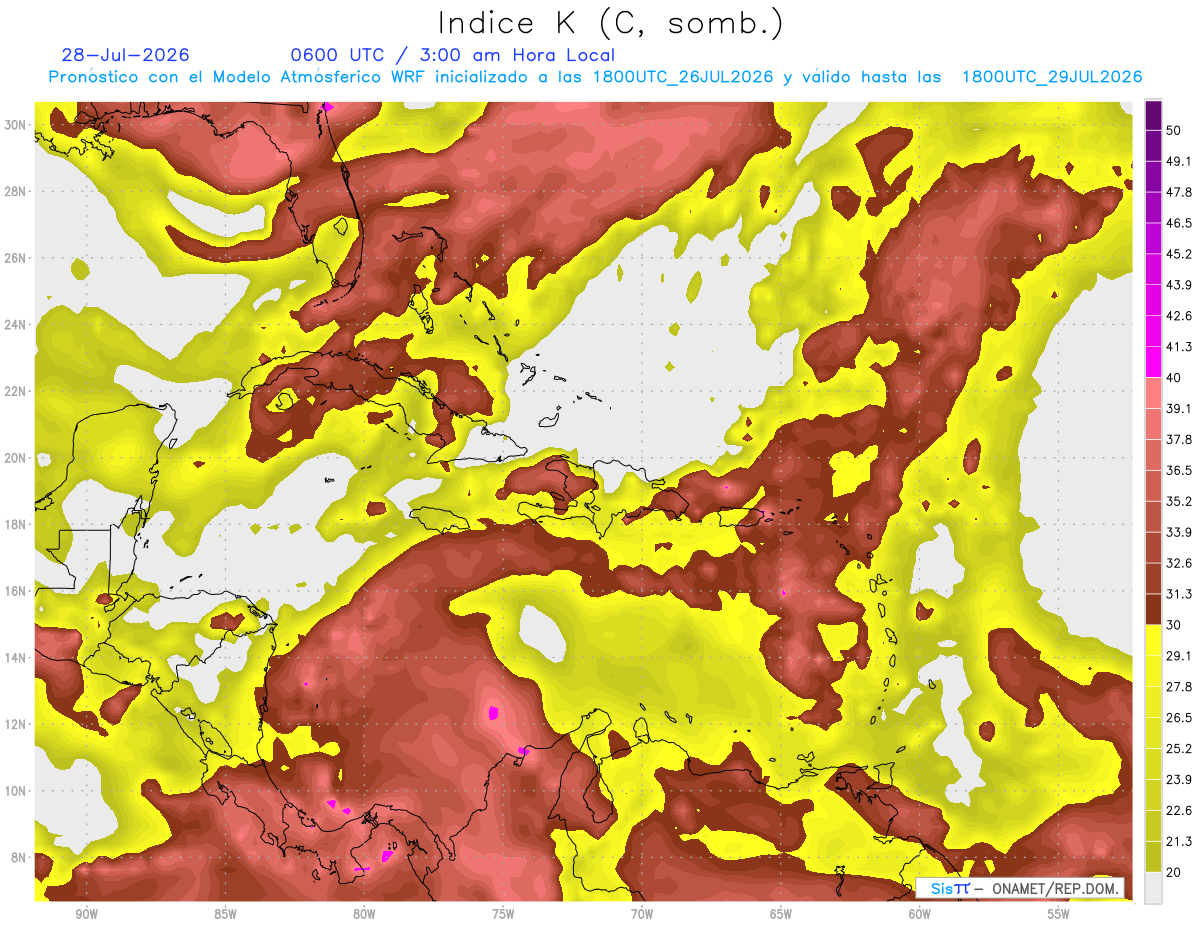Click legend value "36.5"
Viewport: 1200px width, 927px height.
(x=1178, y=470)
